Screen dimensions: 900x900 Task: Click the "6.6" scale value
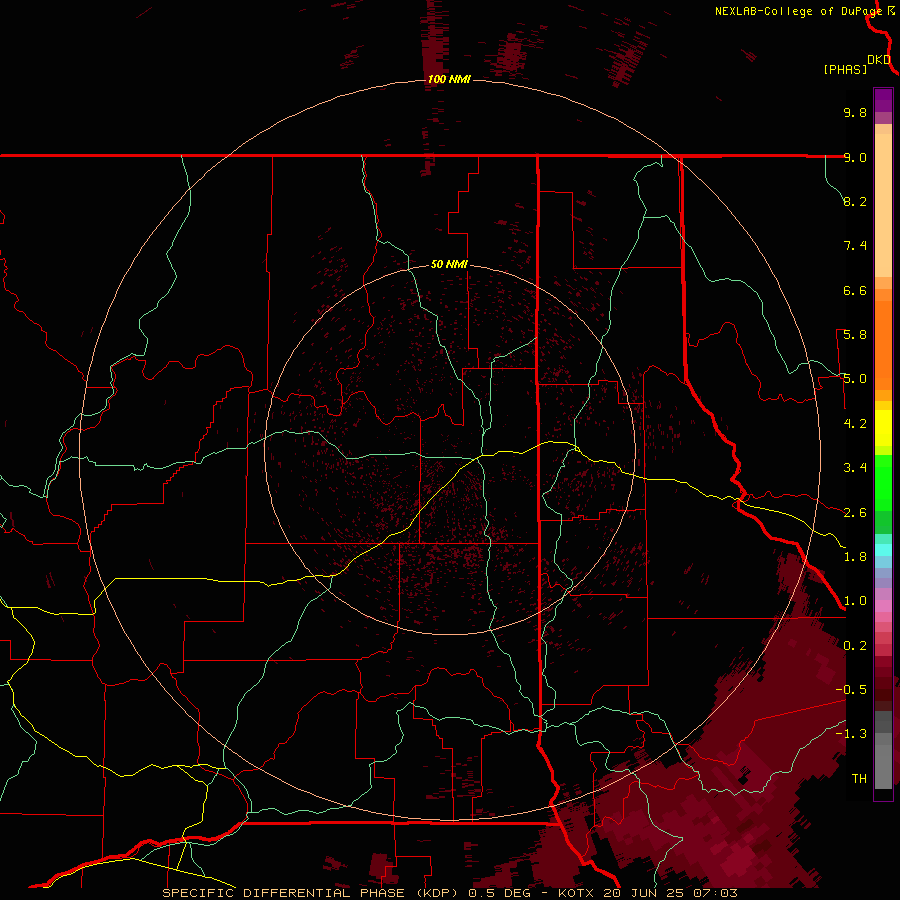(x=855, y=290)
